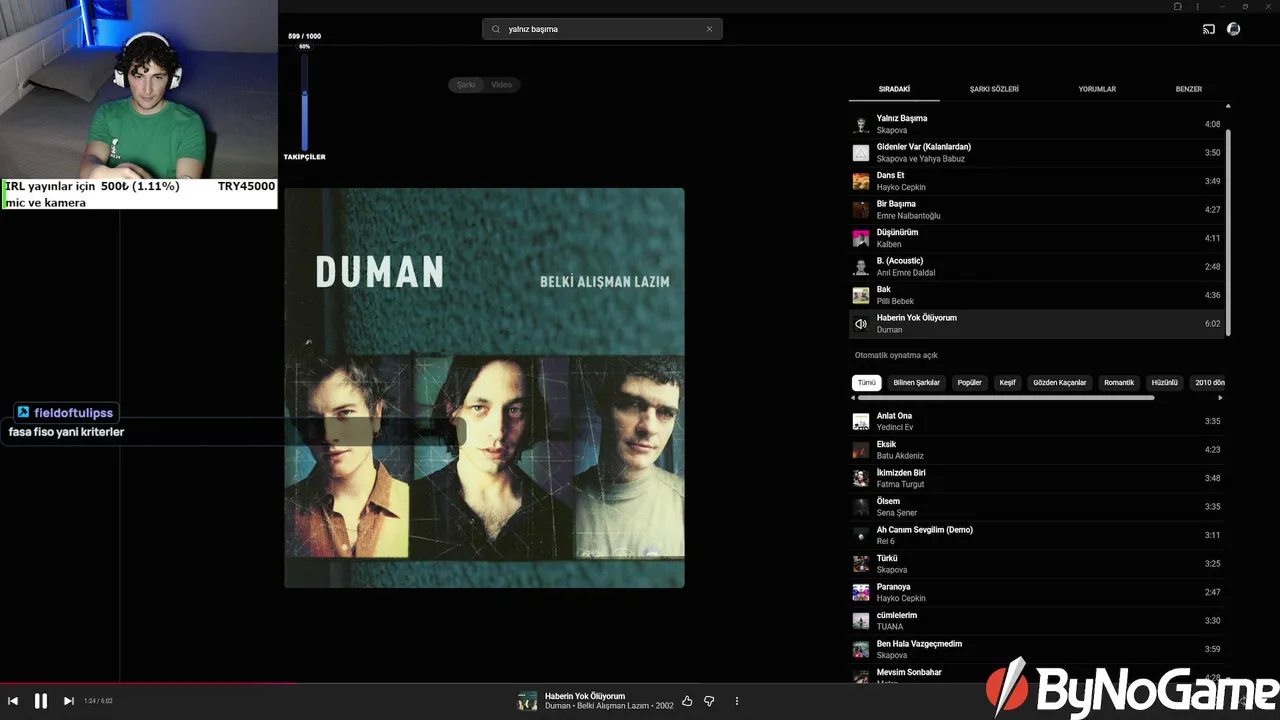Open the Batu Akdeniz artist link
This screenshot has height=720, width=1280.
[900, 456]
